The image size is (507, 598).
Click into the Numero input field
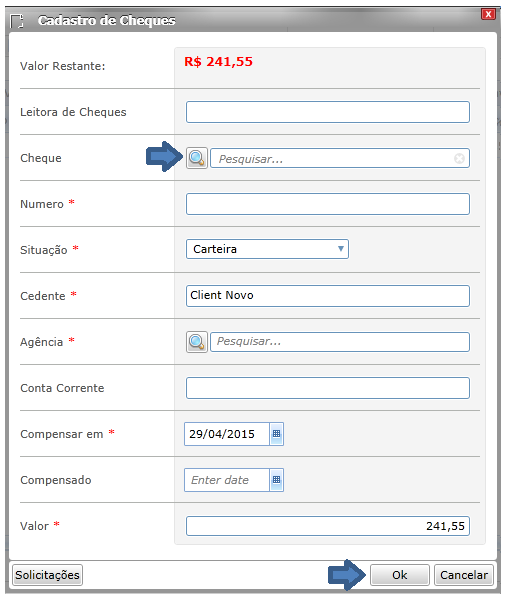328,204
